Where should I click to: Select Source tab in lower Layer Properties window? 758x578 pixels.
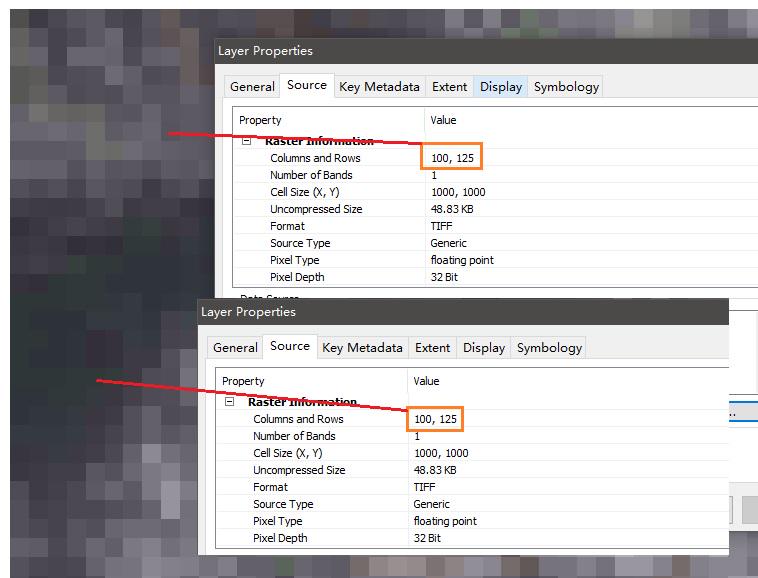[x=290, y=347]
